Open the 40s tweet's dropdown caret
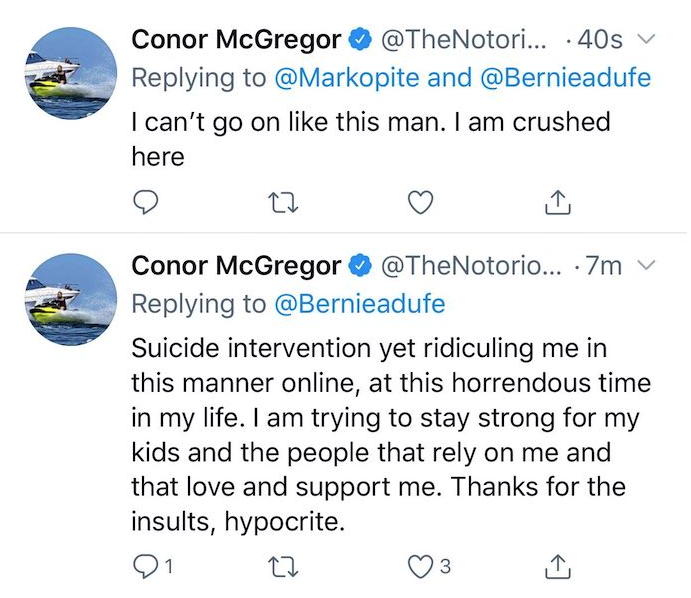691x598 pixels. click(646, 40)
